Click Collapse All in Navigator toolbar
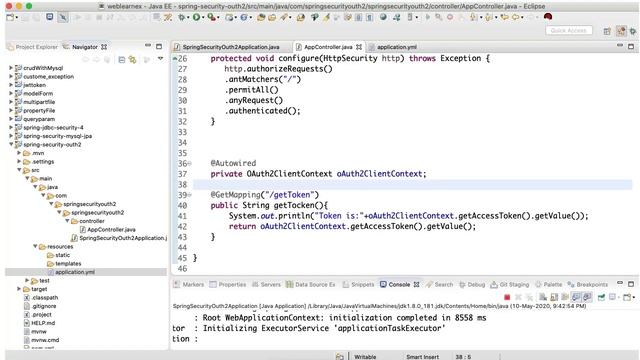 click(122, 60)
